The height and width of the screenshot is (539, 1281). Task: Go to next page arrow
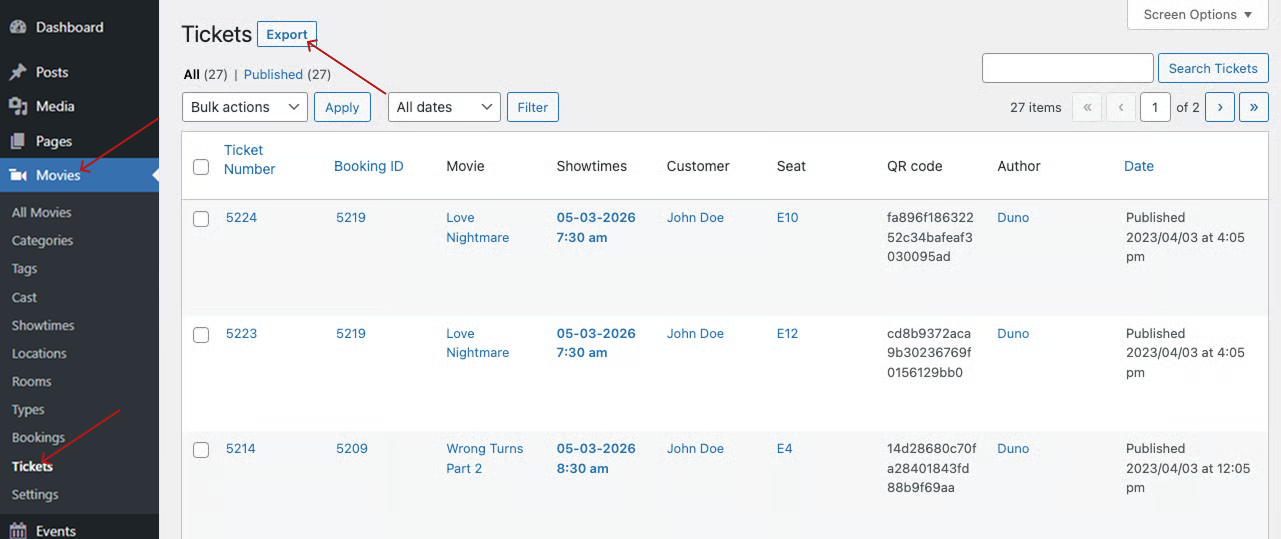click(x=1219, y=107)
